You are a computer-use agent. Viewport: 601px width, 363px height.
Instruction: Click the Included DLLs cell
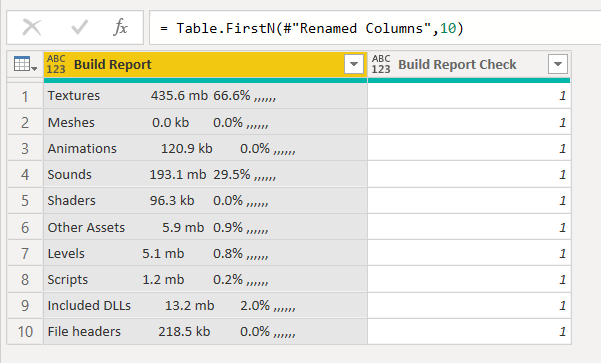pyautogui.click(x=205, y=306)
